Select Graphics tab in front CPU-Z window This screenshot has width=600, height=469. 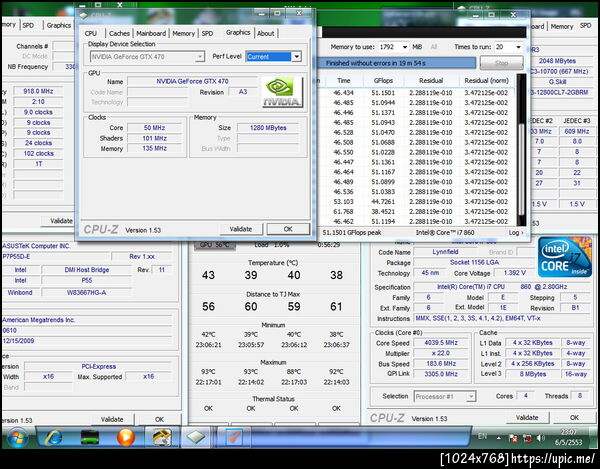coord(238,33)
